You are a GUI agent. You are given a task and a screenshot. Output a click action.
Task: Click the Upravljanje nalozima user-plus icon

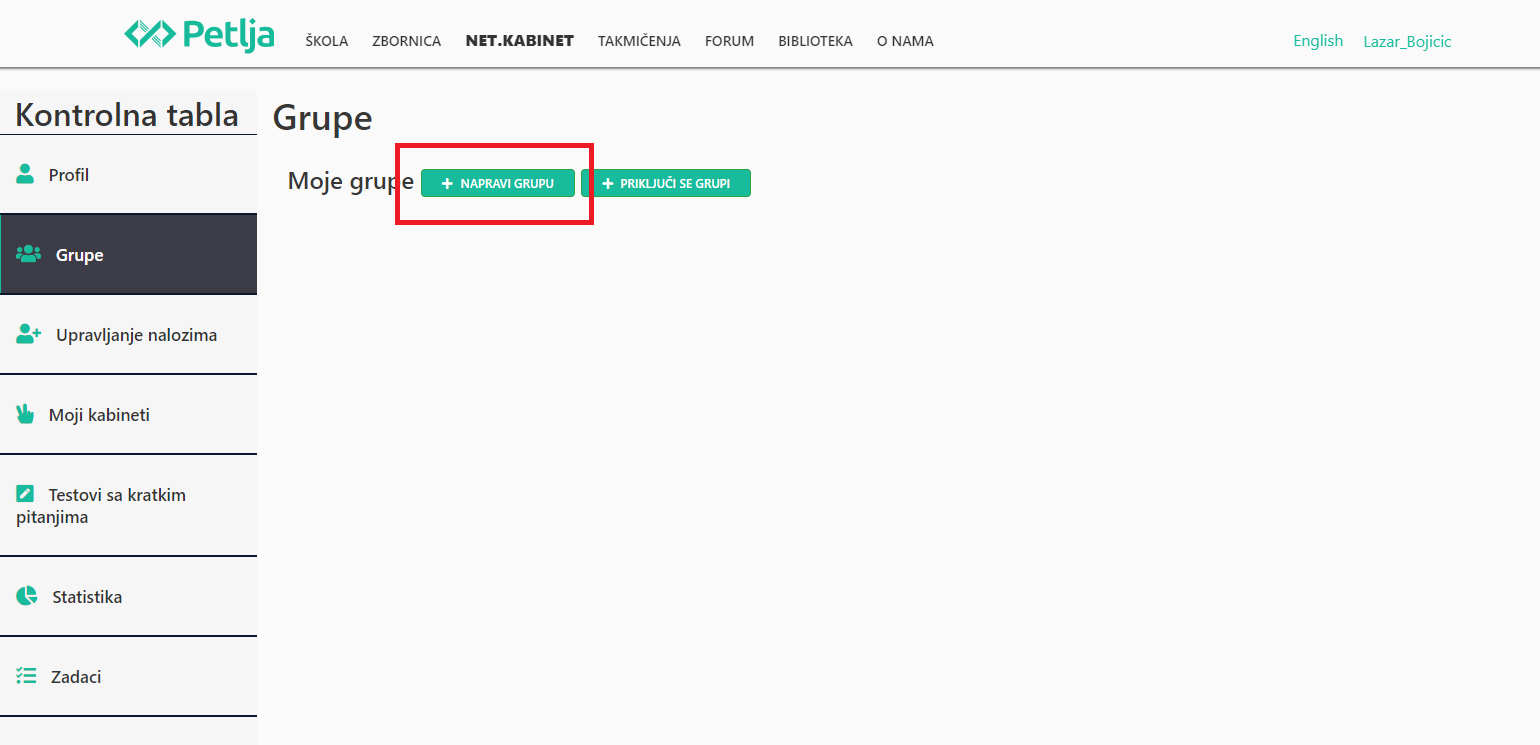[x=29, y=334]
